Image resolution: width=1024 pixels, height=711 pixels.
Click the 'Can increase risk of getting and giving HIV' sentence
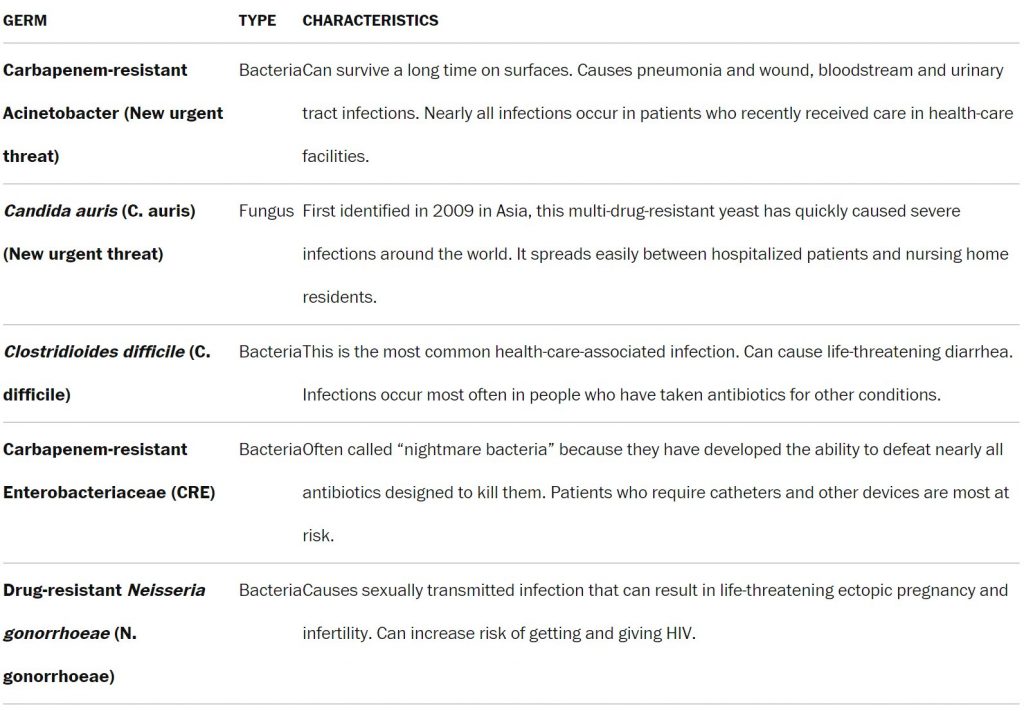(535, 633)
